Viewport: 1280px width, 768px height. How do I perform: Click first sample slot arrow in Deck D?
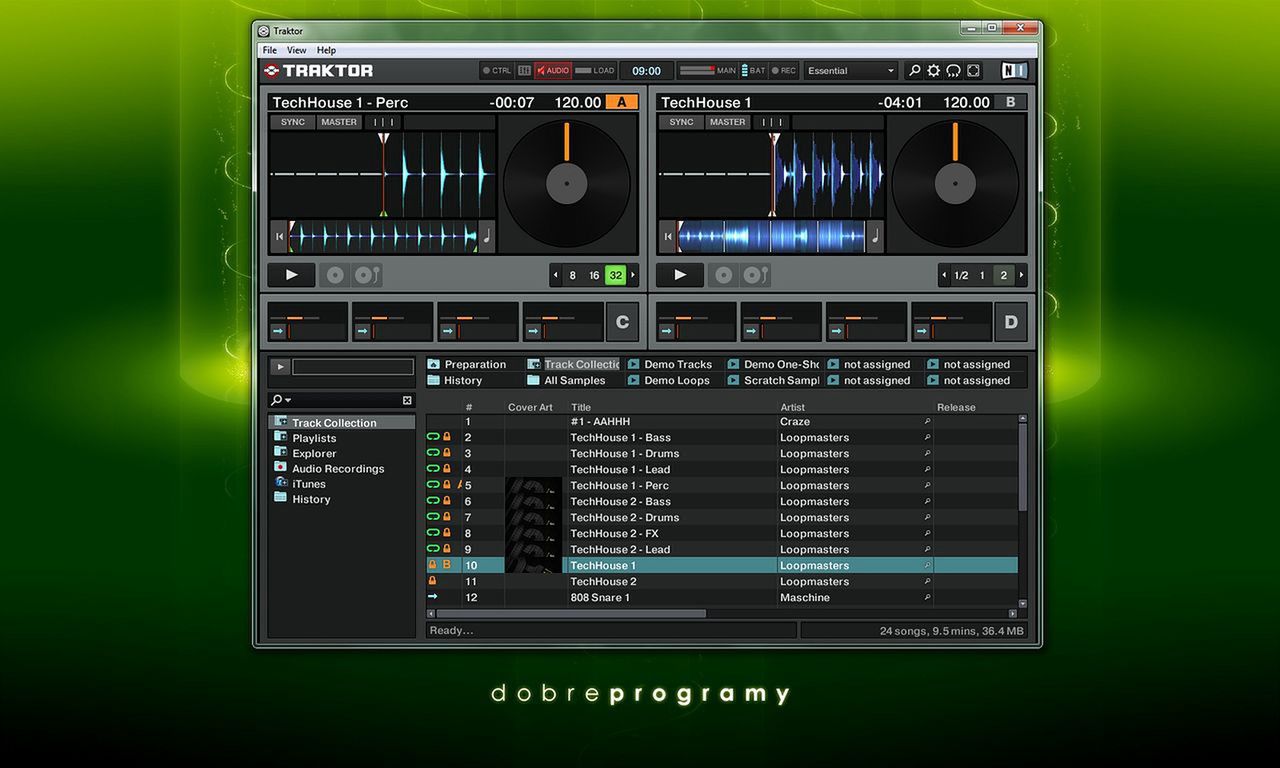pyautogui.click(x=666, y=331)
